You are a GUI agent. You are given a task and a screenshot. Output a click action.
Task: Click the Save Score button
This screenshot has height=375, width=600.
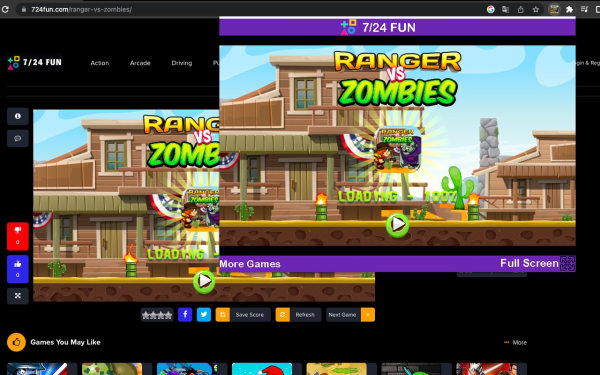(x=243, y=315)
